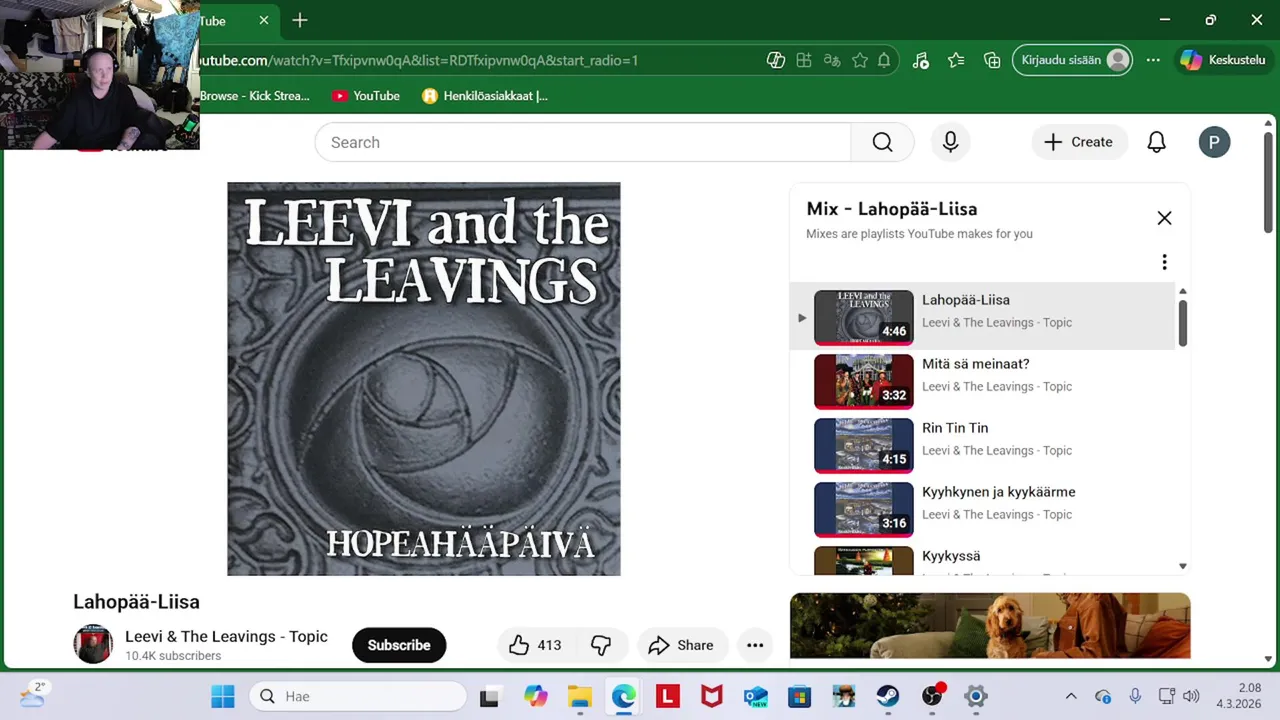Open translate icon in address bar
This screenshot has height=720, width=1280.
pyautogui.click(x=831, y=60)
